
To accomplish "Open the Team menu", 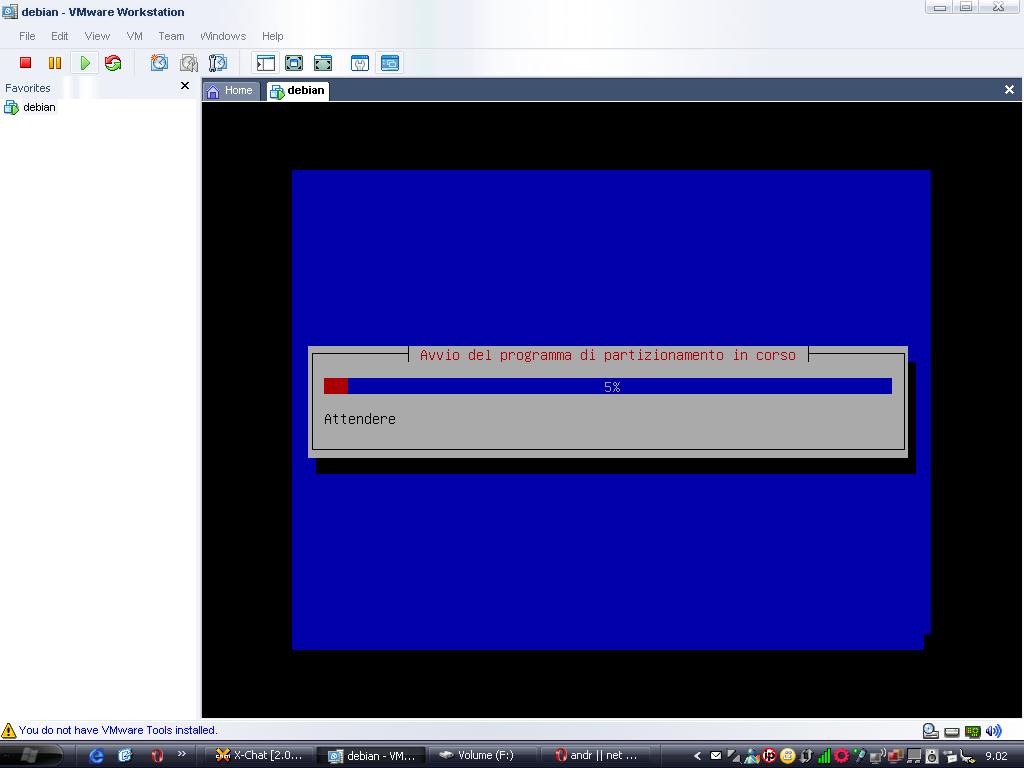I will (171, 36).
